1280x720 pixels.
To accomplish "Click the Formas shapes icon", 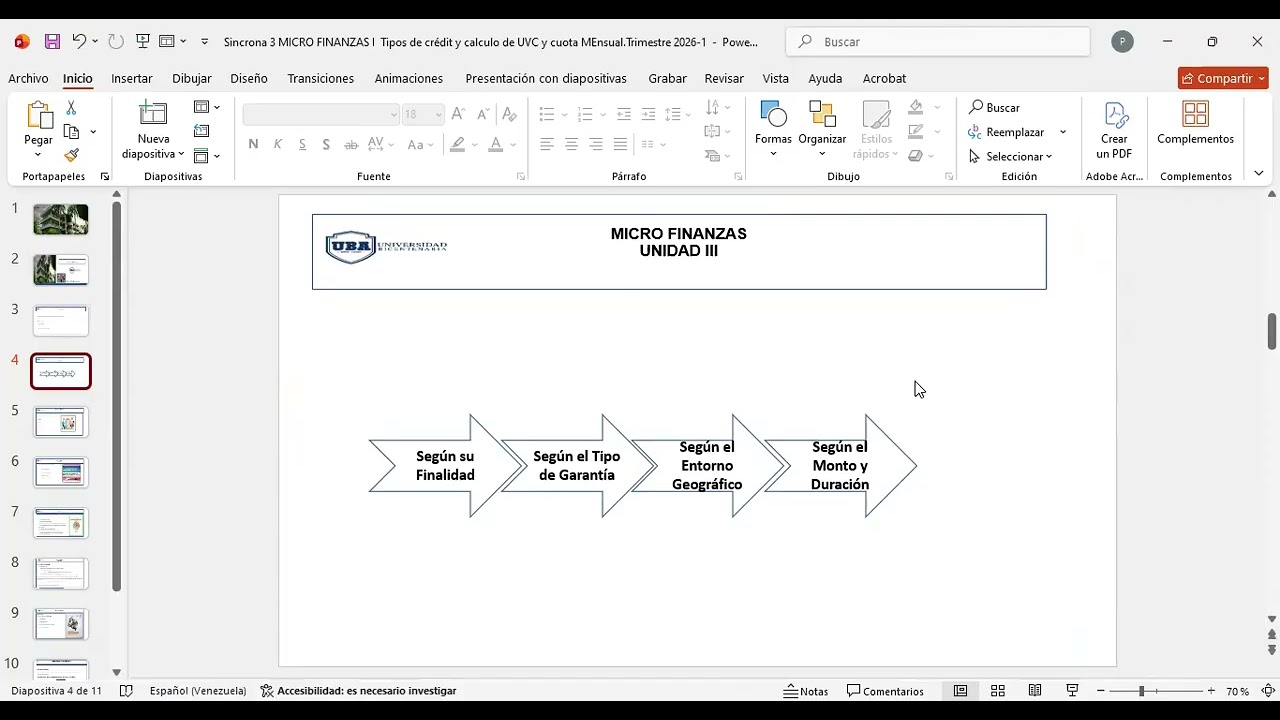I will pos(773,114).
